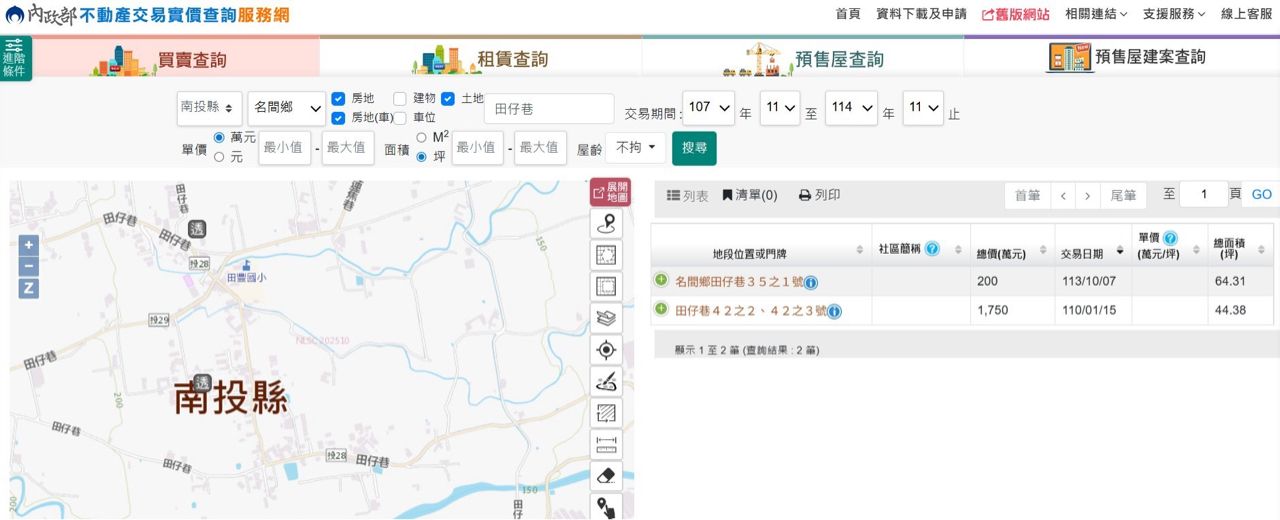This screenshot has width=1280, height=520.
Task: Click info icon beside 田仔巷35之1號
Action: point(811,283)
